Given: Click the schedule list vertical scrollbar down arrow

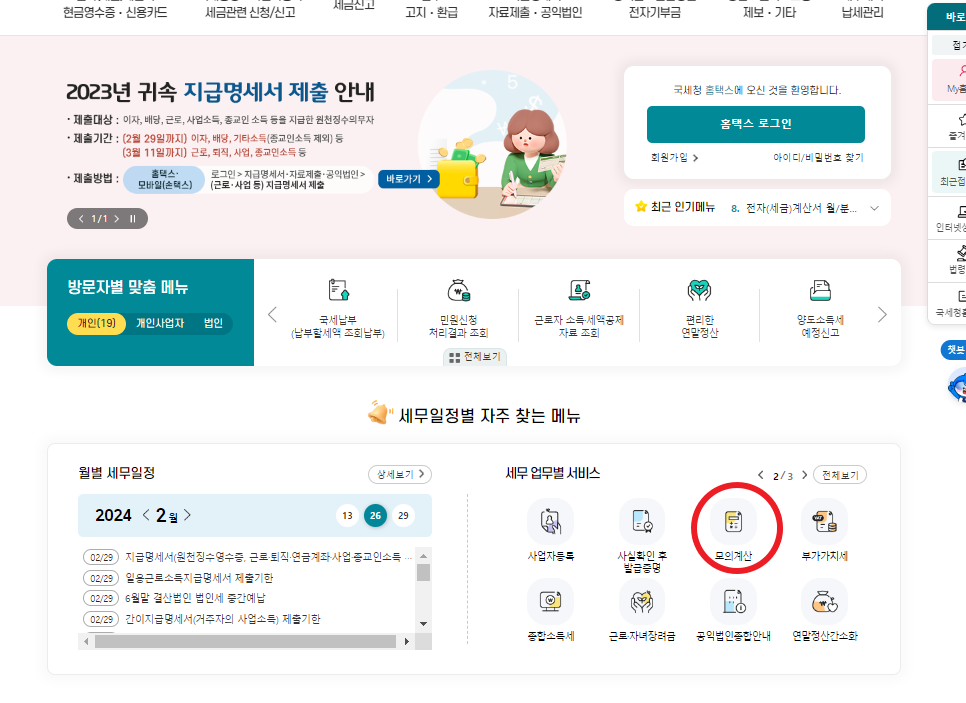Looking at the screenshot, I should click(x=423, y=624).
